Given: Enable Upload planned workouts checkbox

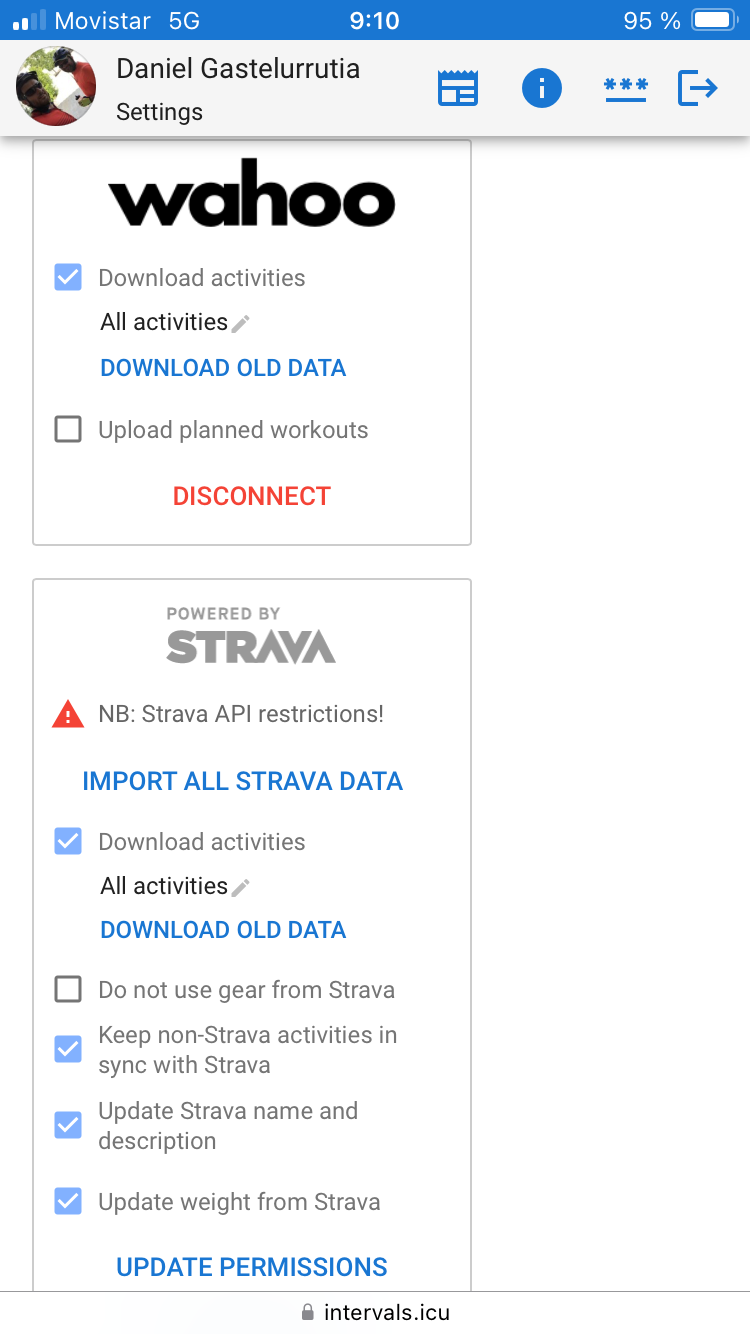Looking at the screenshot, I should click(x=68, y=430).
